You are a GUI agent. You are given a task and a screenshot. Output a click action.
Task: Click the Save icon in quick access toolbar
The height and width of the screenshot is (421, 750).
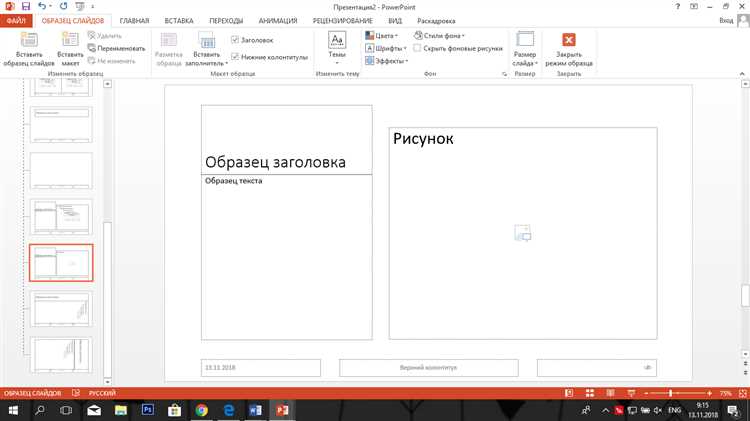point(25,6)
